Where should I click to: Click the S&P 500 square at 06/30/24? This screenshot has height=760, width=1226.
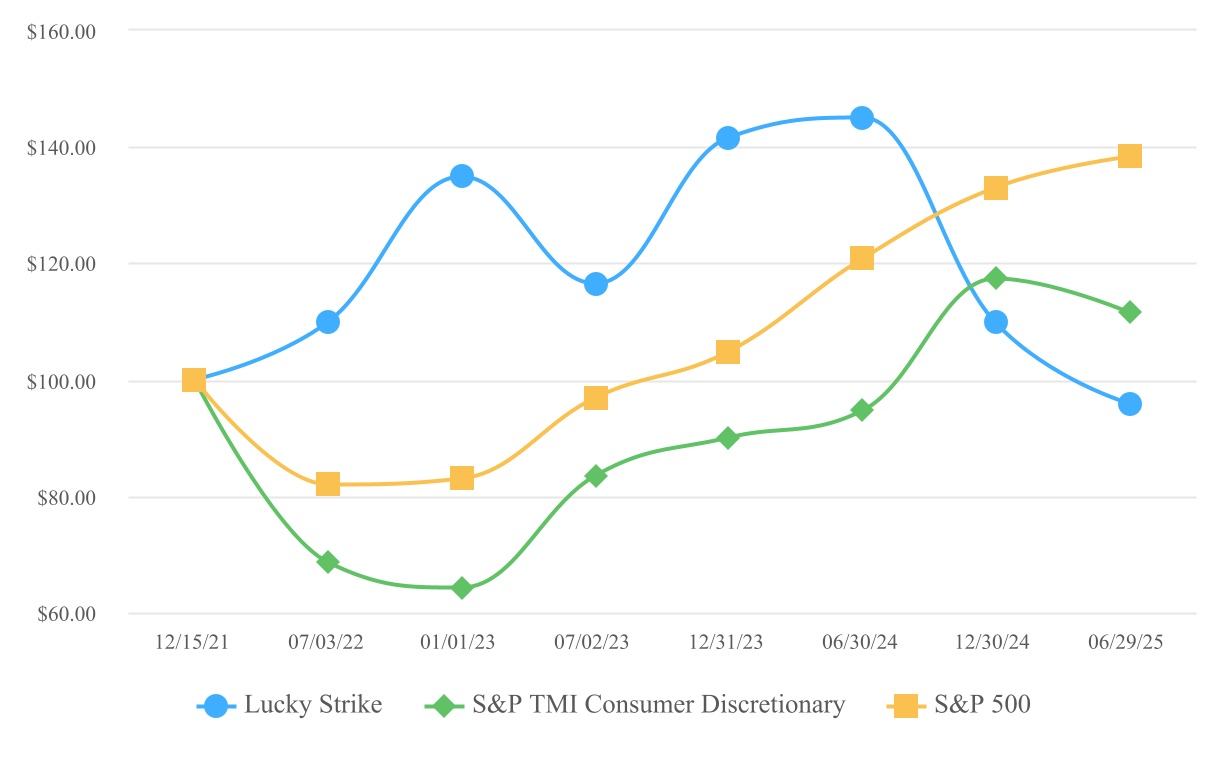(862, 258)
